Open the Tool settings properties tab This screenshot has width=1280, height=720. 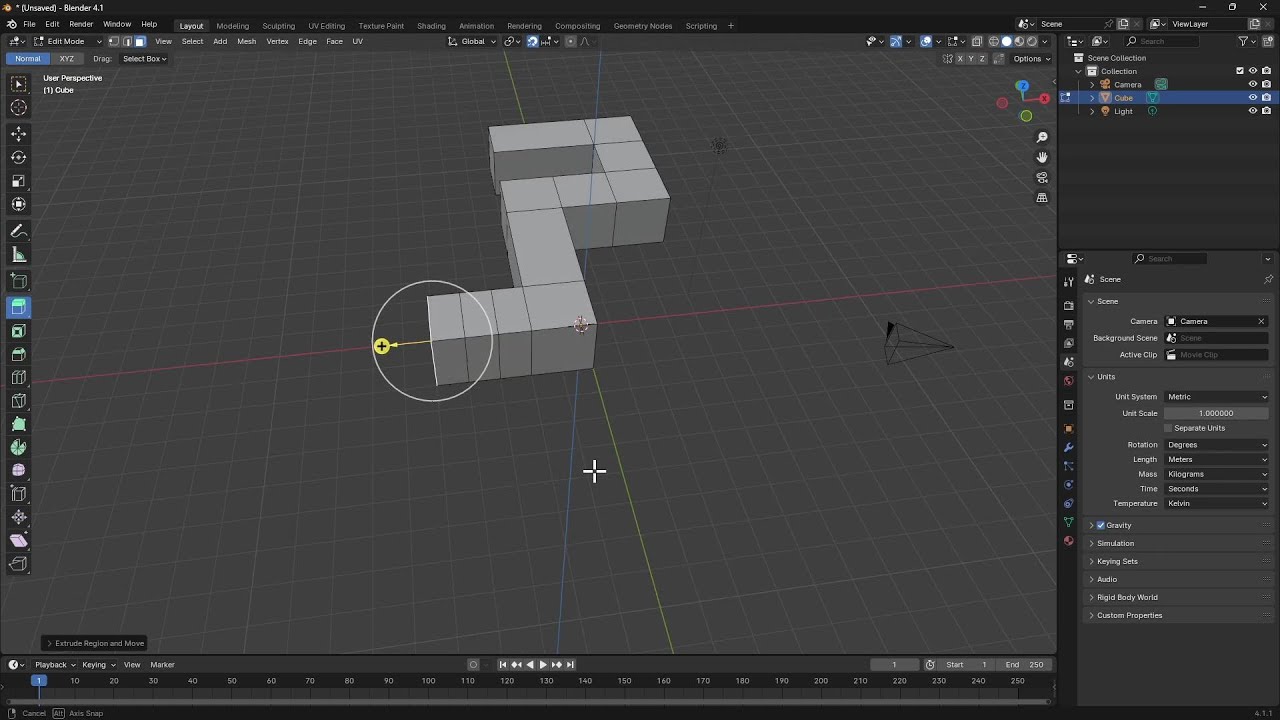pyautogui.click(x=1069, y=281)
